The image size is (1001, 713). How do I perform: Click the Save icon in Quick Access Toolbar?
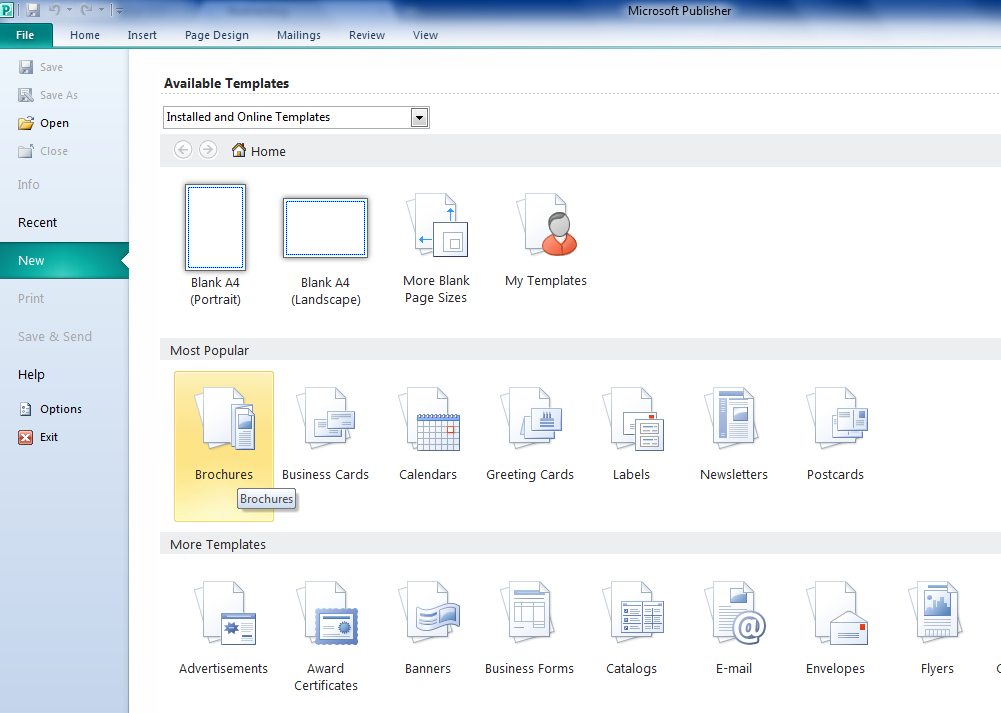click(x=33, y=10)
